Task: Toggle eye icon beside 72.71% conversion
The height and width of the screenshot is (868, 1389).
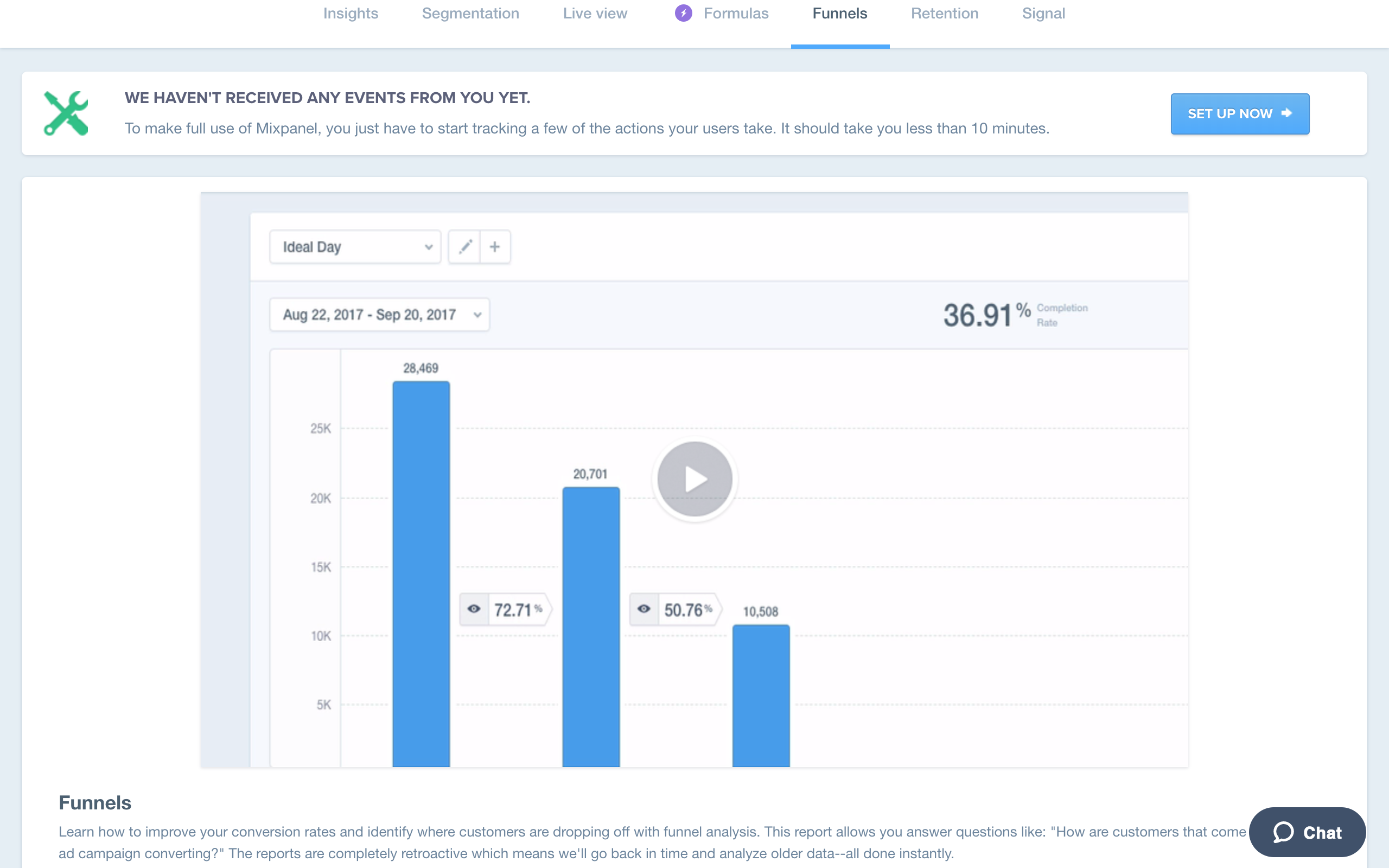Action: (x=474, y=609)
